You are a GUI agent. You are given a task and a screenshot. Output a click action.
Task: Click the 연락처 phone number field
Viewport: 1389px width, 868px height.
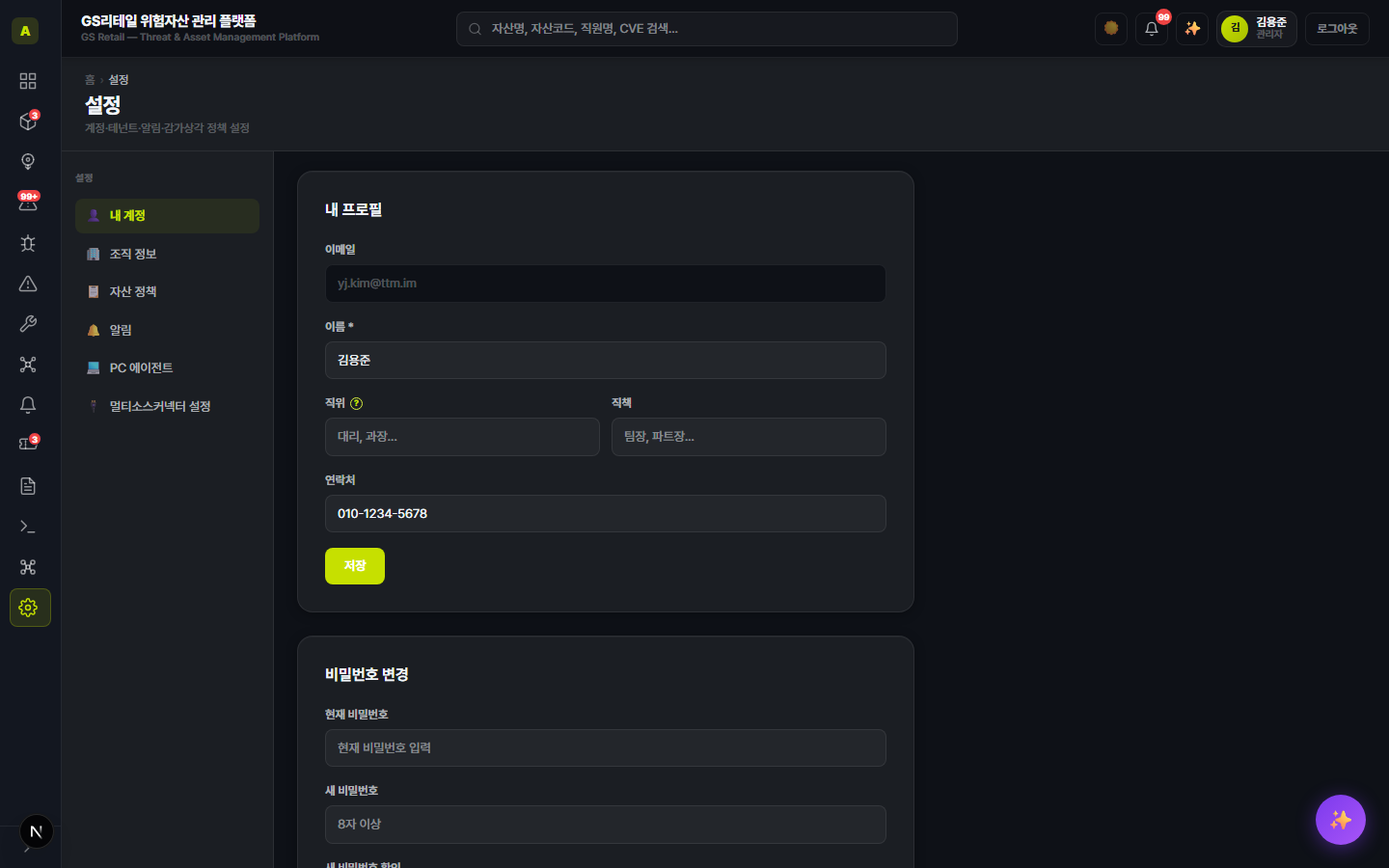pos(606,513)
